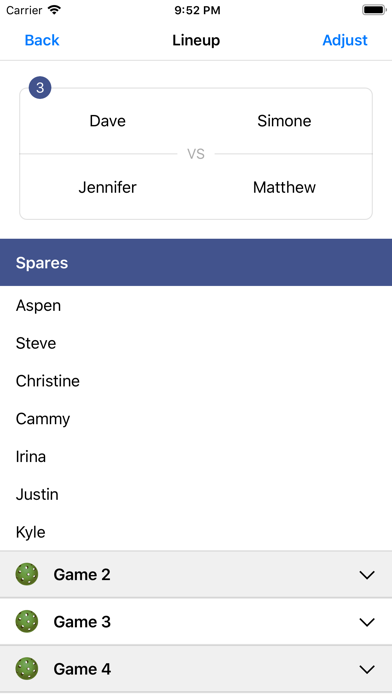Select player Jennifer in the match card
Image resolution: width=392 pixels, height=696 pixels.
(x=107, y=187)
